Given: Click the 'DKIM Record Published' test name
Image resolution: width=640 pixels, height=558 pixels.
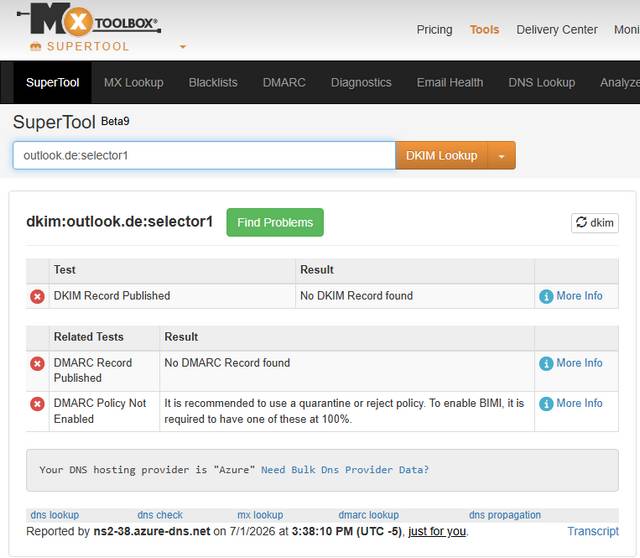Looking at the screenshot, I should [112, 296].
